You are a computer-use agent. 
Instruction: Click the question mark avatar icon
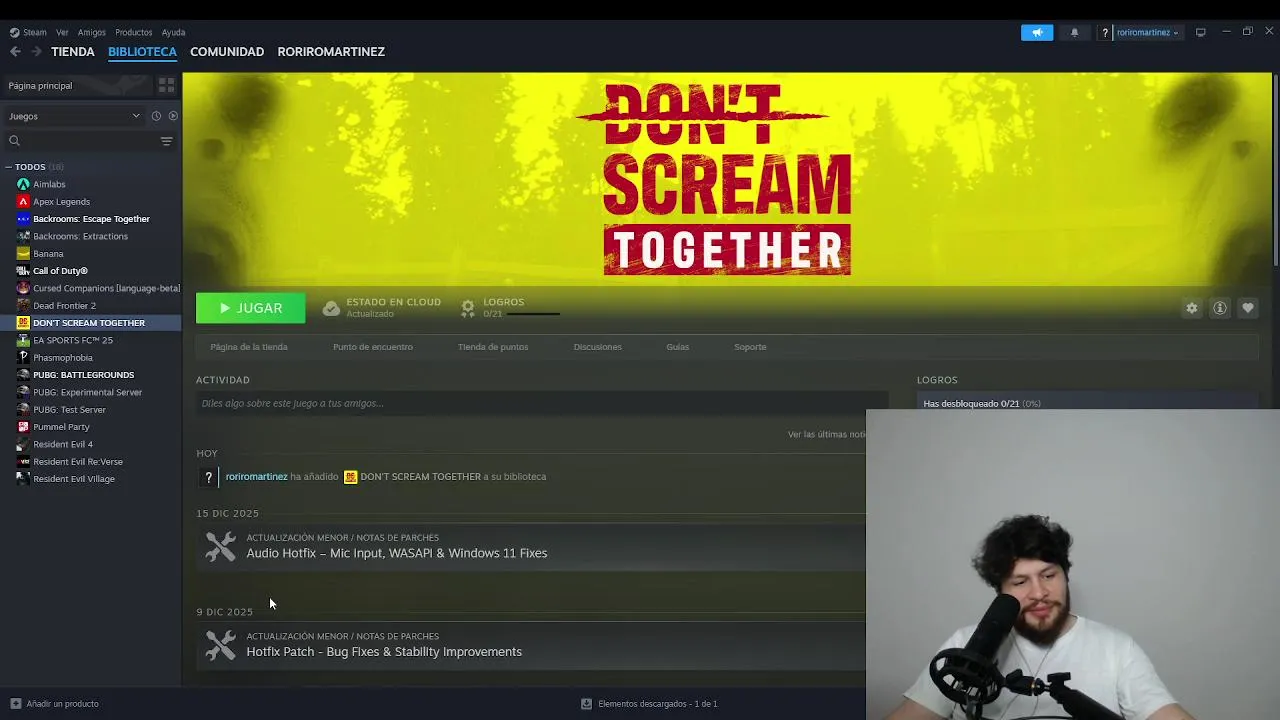coord(1105,32)
